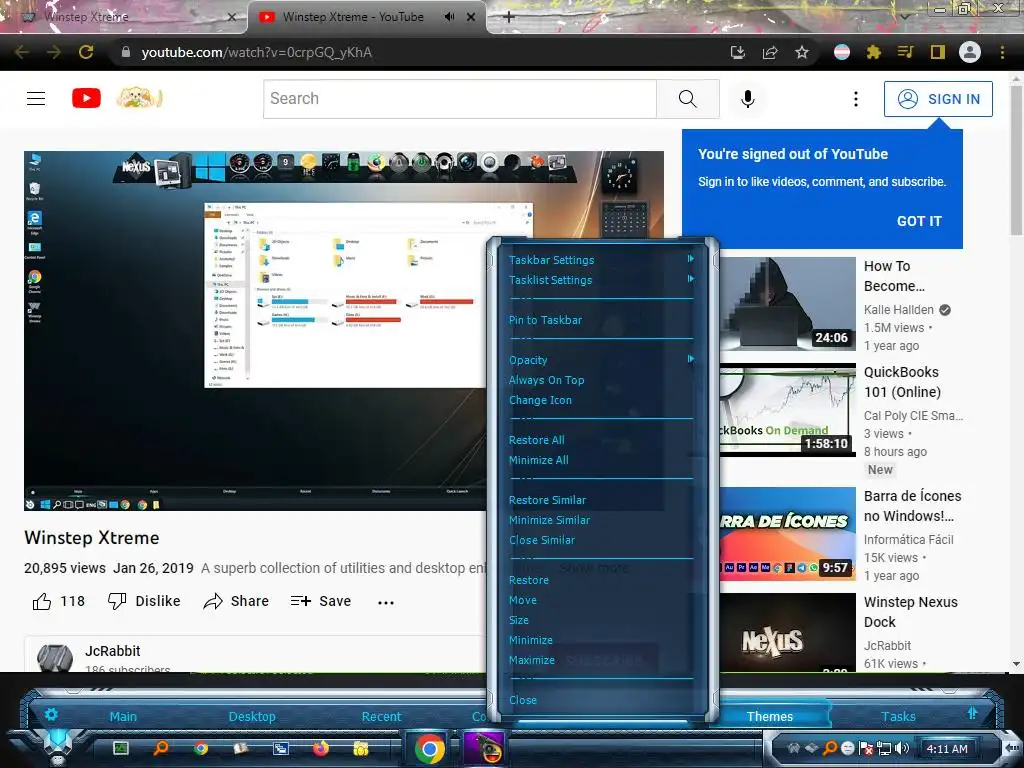Viewport: 1024px width, 768px height.
Task: Open Chrome three-dot menu
Action: coord(1002,52)
